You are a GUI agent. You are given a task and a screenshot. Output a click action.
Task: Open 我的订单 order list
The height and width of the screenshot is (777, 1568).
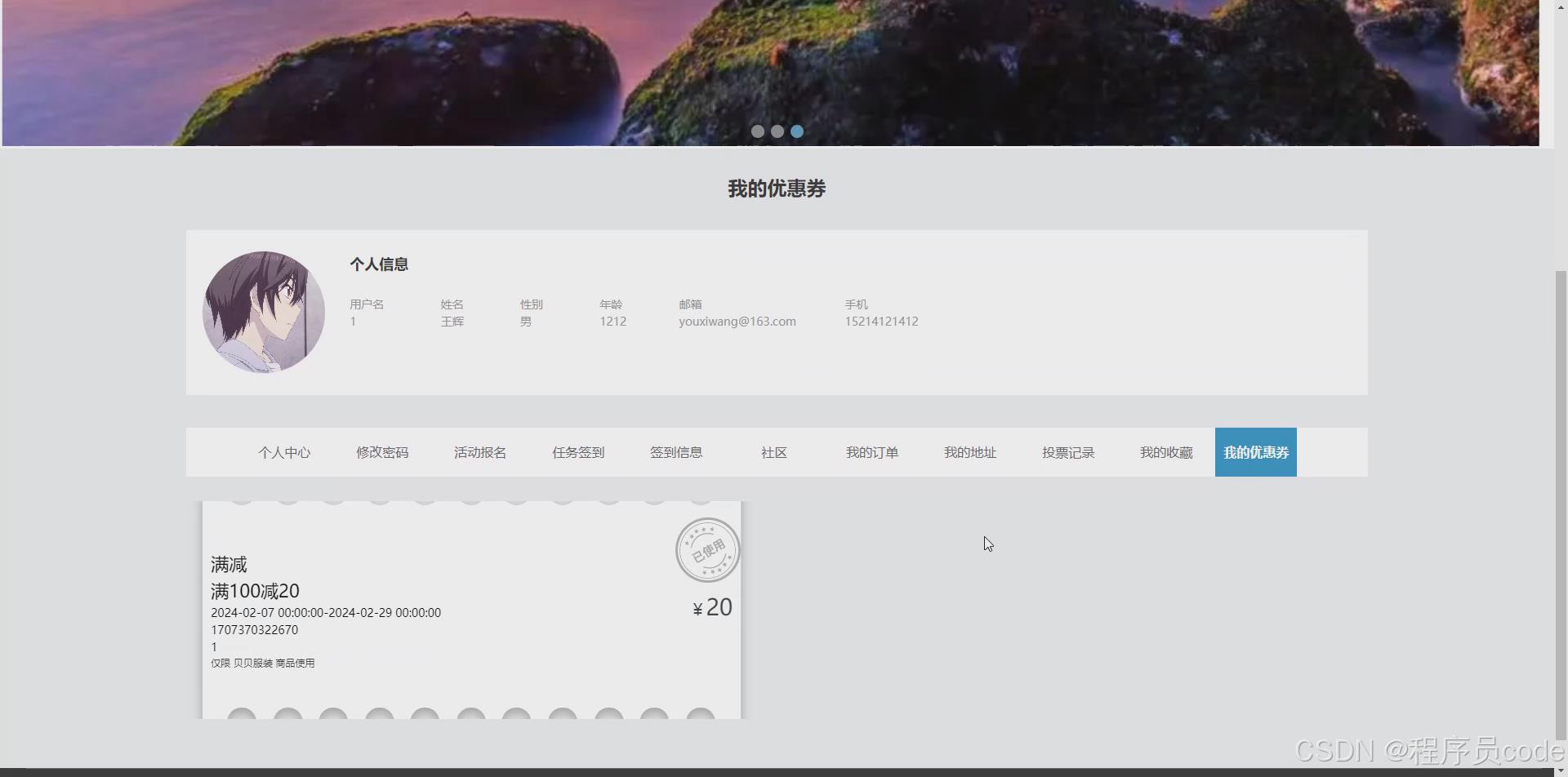coord(871,452)
